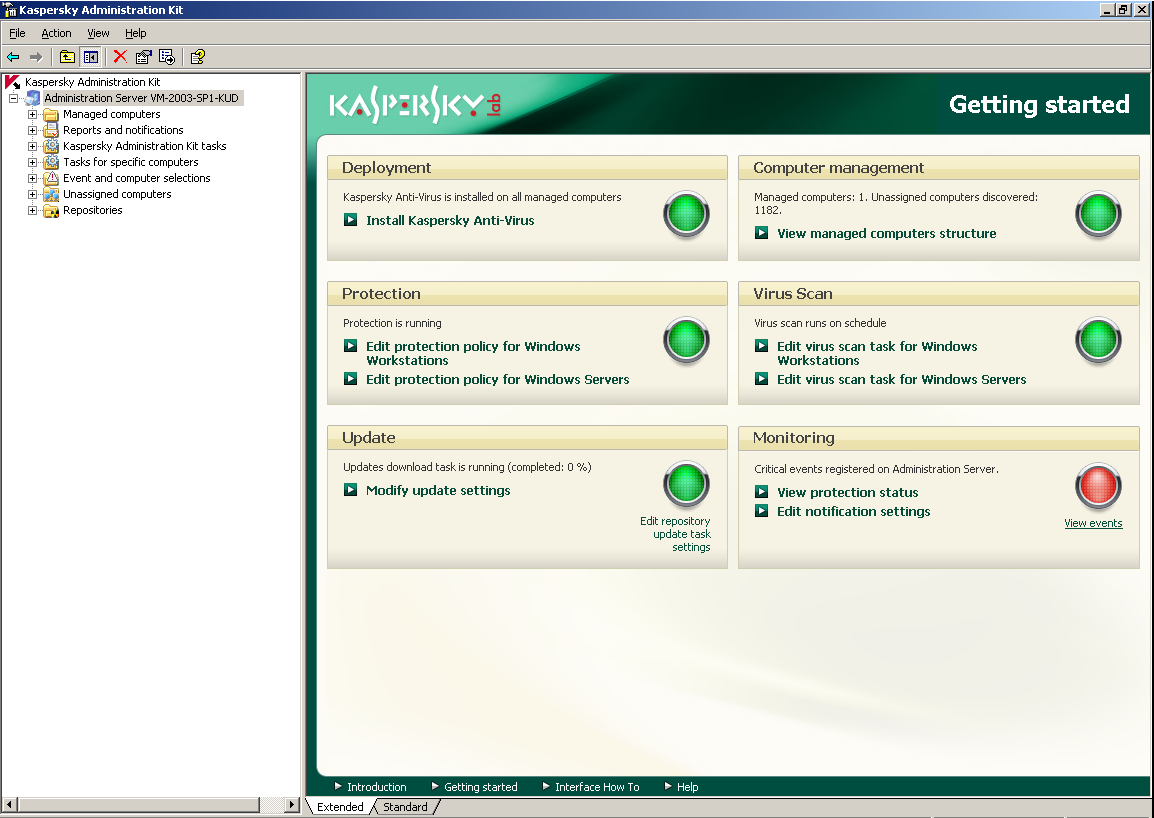Click the arrow icon beside Modify update settings
Viewport: 1154px width, 818px height.
coord(350,490)
